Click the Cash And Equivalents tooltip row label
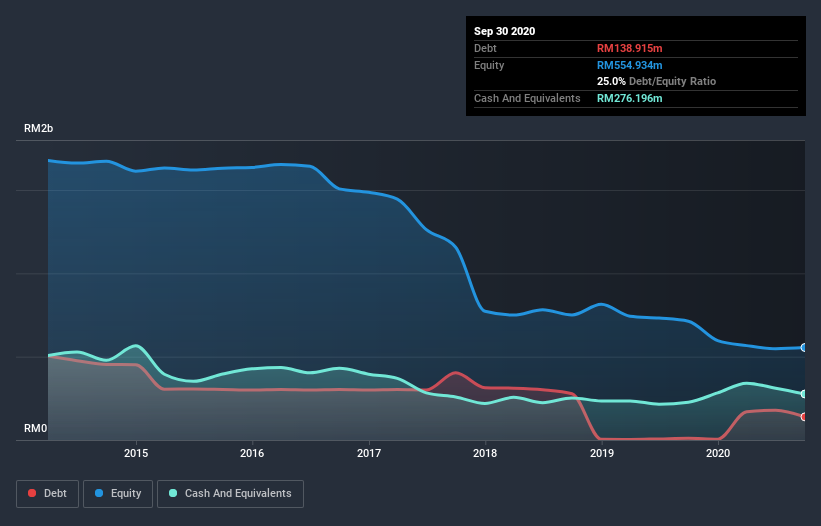821x526 pixels. tap(527, 98)
